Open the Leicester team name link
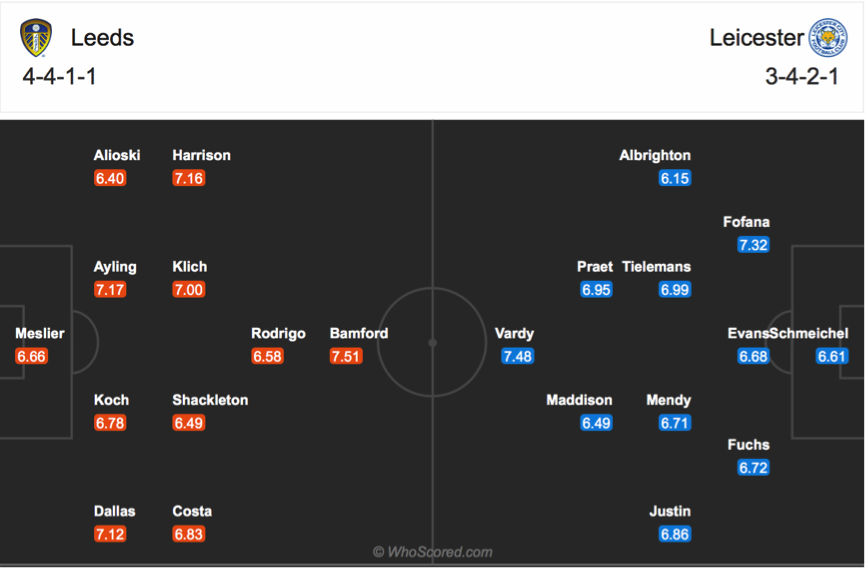865x568 pixels. pos(756,37)
